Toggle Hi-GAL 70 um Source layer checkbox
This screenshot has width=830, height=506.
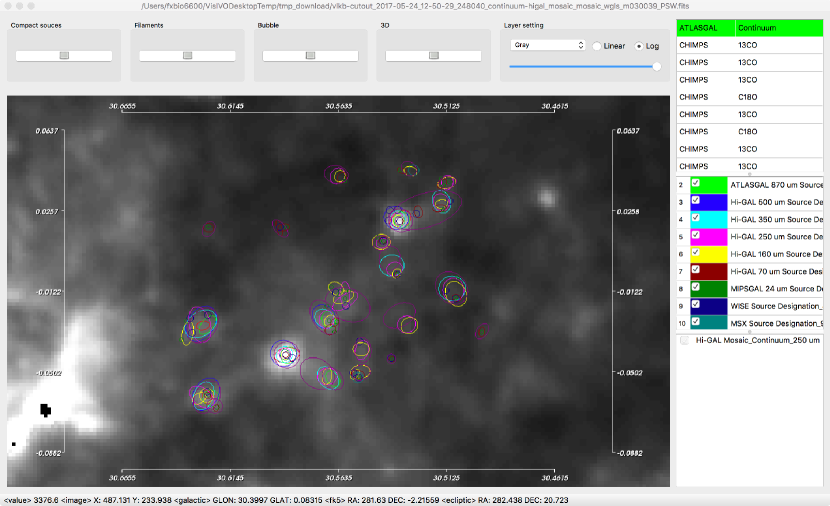696,269
